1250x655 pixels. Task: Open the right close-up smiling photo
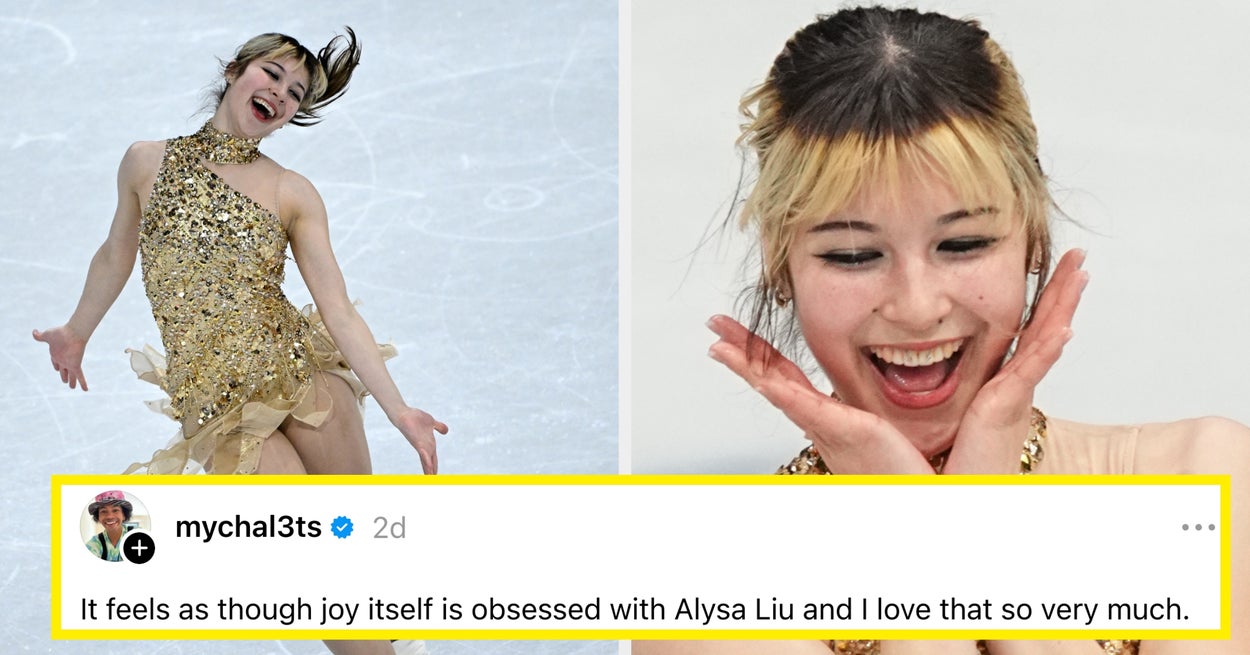940,238
